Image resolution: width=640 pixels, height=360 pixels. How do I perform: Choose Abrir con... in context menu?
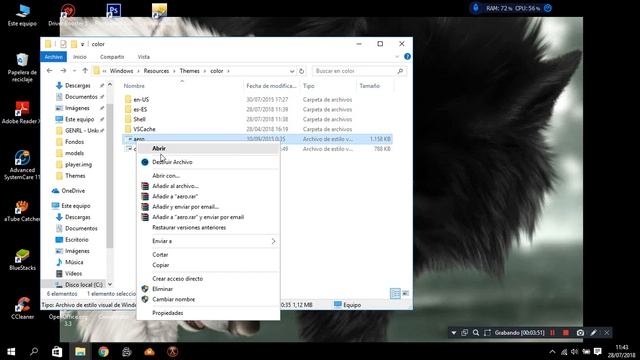pyautogui.click(x=208, y=176)
